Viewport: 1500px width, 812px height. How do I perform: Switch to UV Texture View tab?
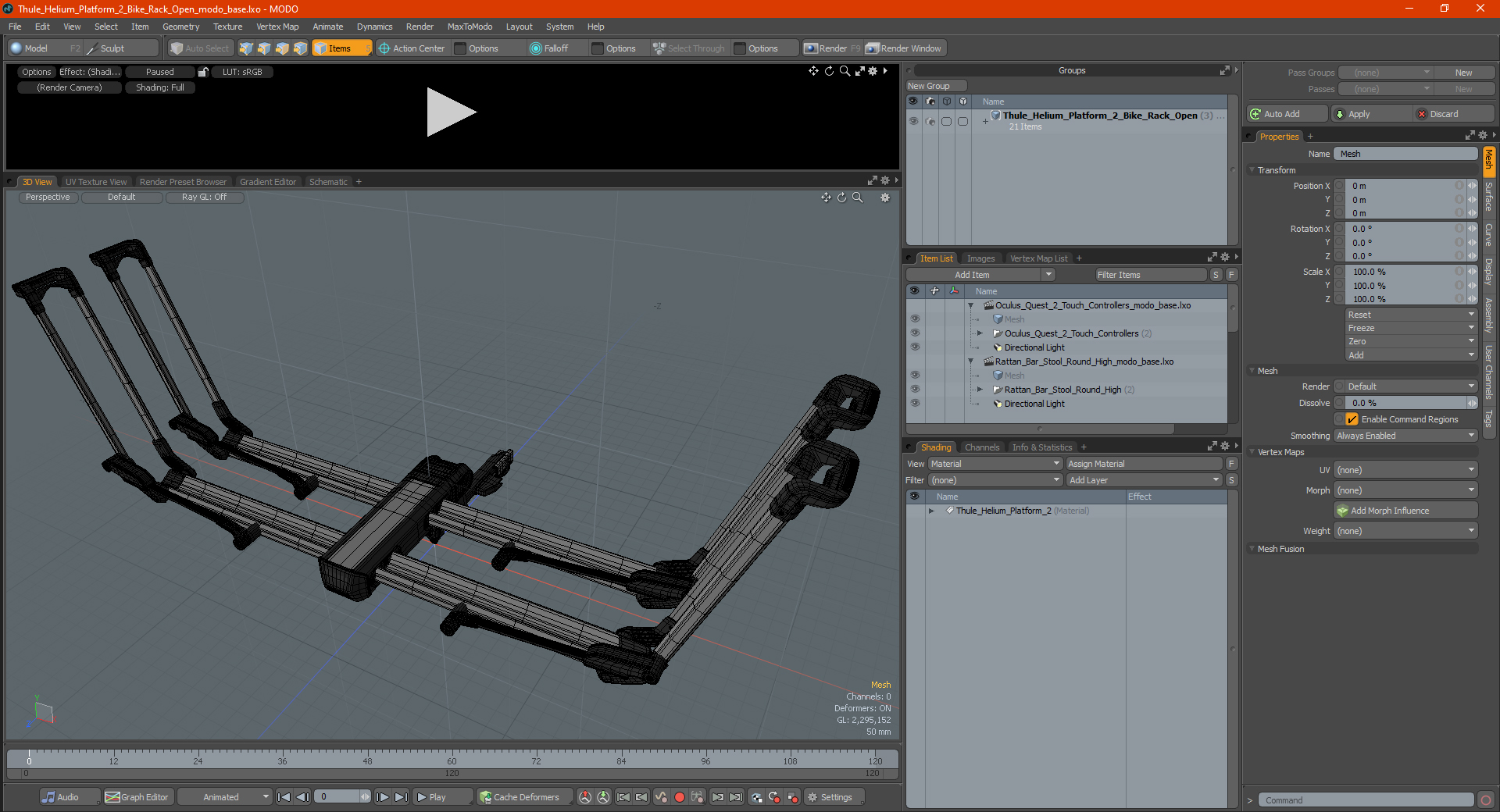pyautogui.click(x=95, y=182)
